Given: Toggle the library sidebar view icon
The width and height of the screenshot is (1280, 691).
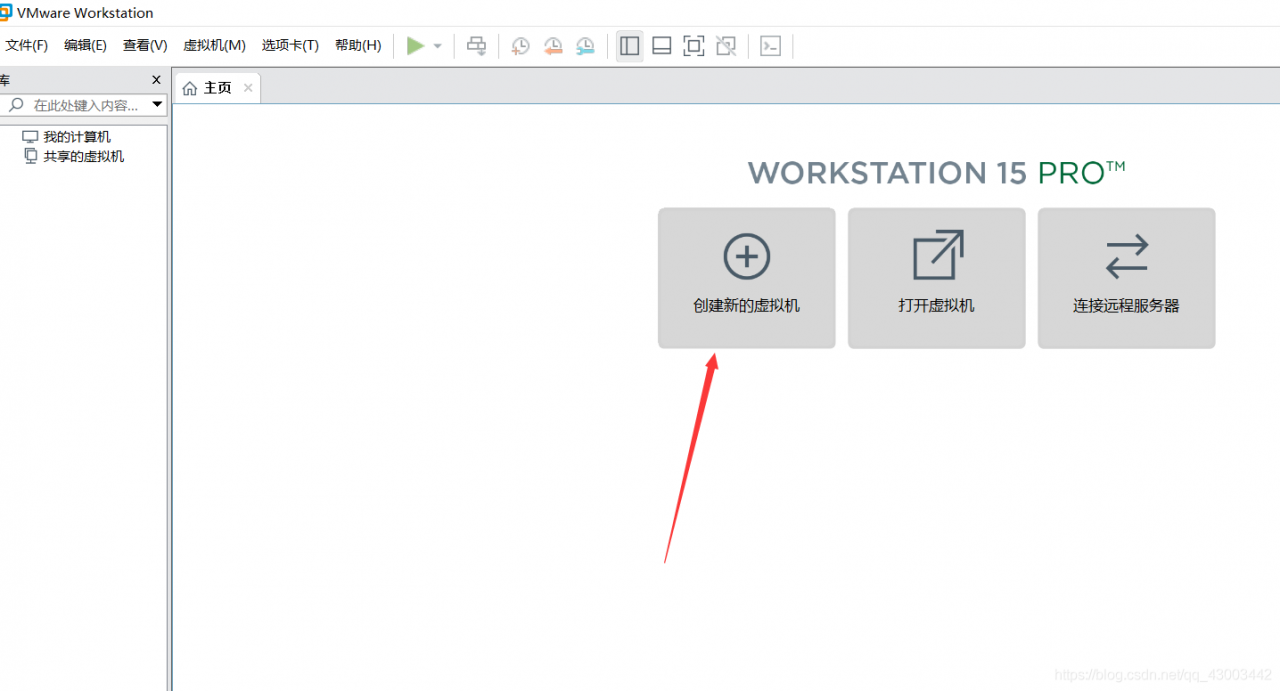Looking at the screenshot, I should [629, 46].
